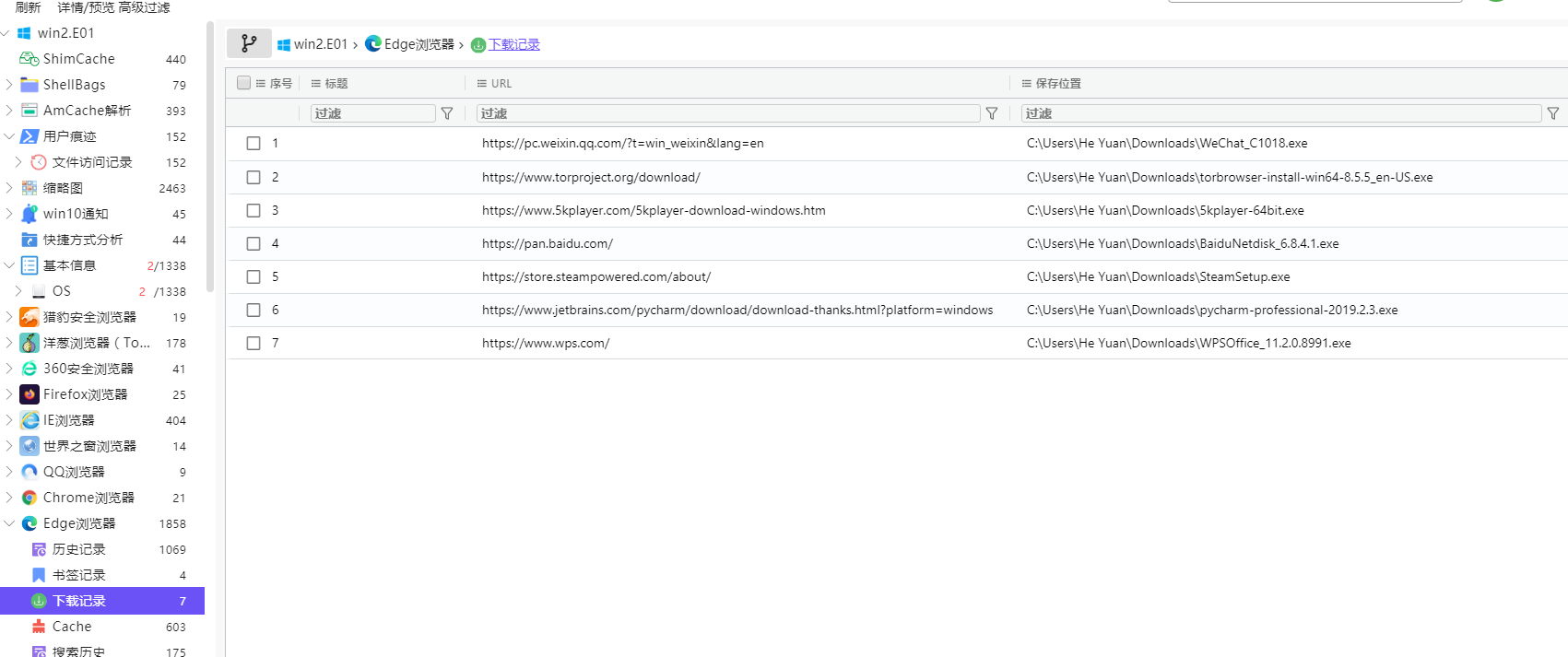Image resolution: width=1568 pixels, height=657 pixels.
Task: Click the sidebar vertical scrollbar
Action: (210, 157)
